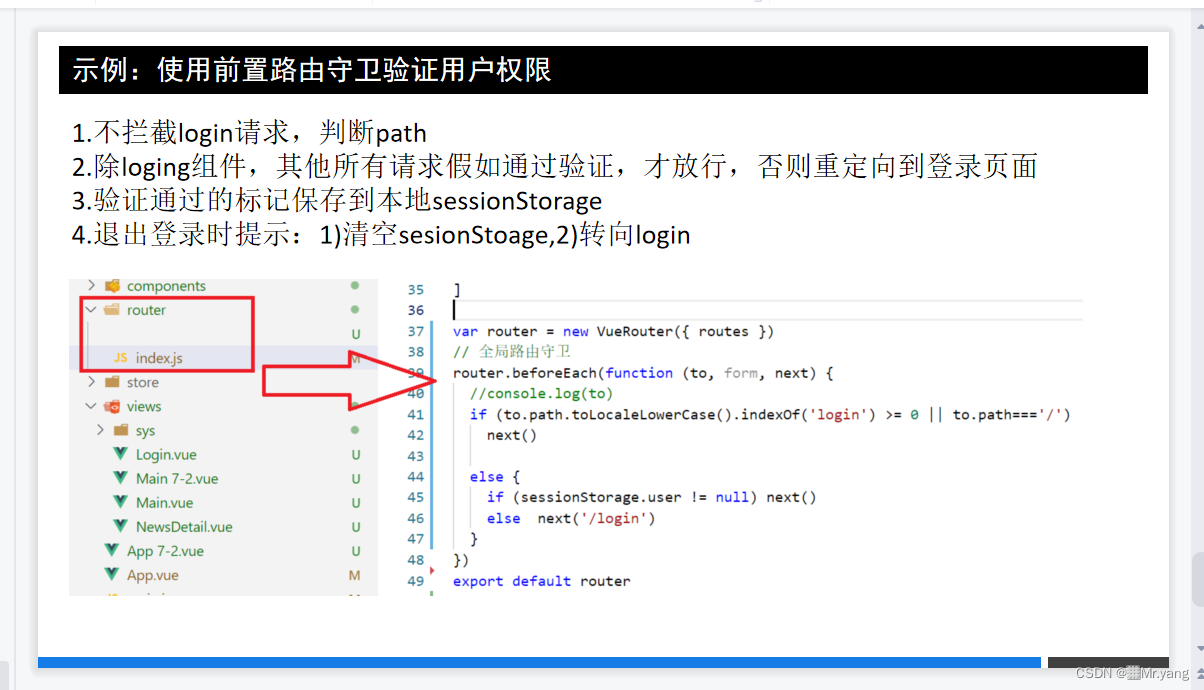Click the 'to.path.toLocaleLowerCase()' condition line

pos(770,414)
